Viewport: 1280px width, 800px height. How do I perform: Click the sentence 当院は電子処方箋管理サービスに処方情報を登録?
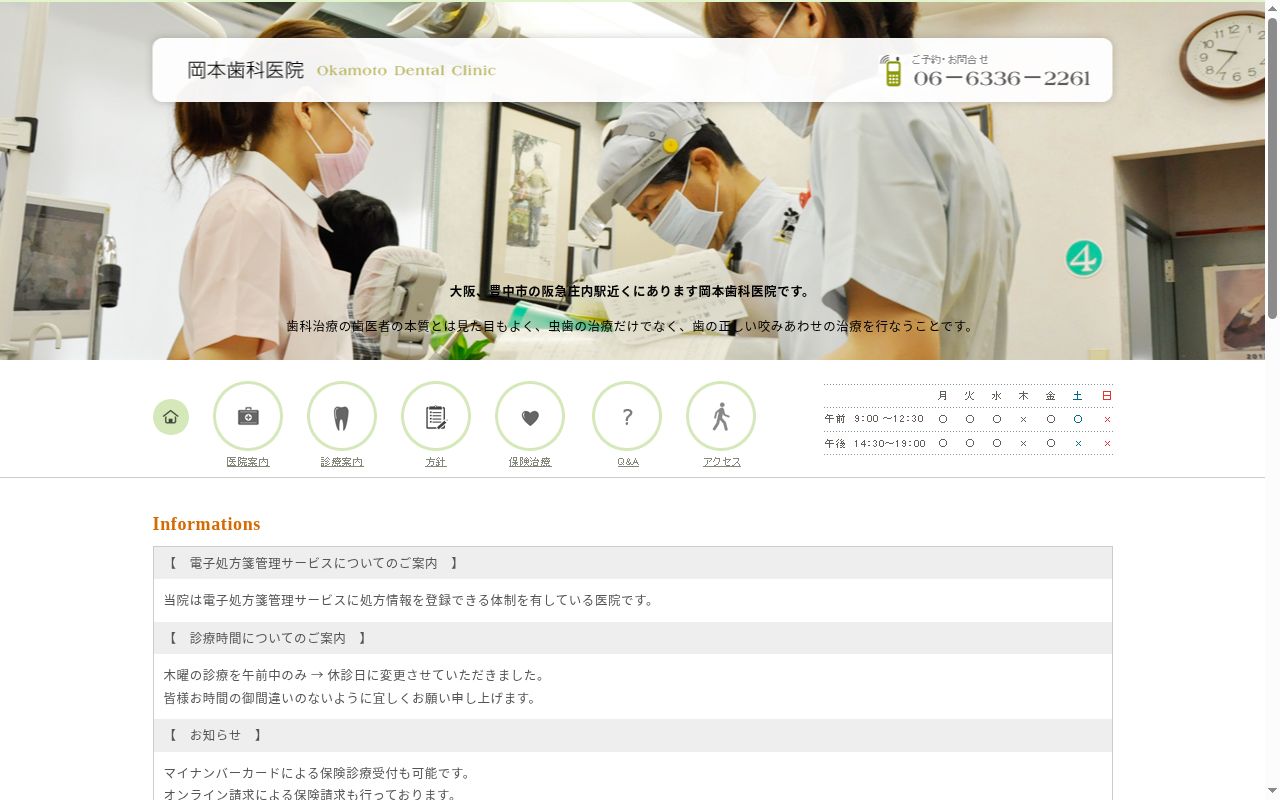click(x=409, y=600)
